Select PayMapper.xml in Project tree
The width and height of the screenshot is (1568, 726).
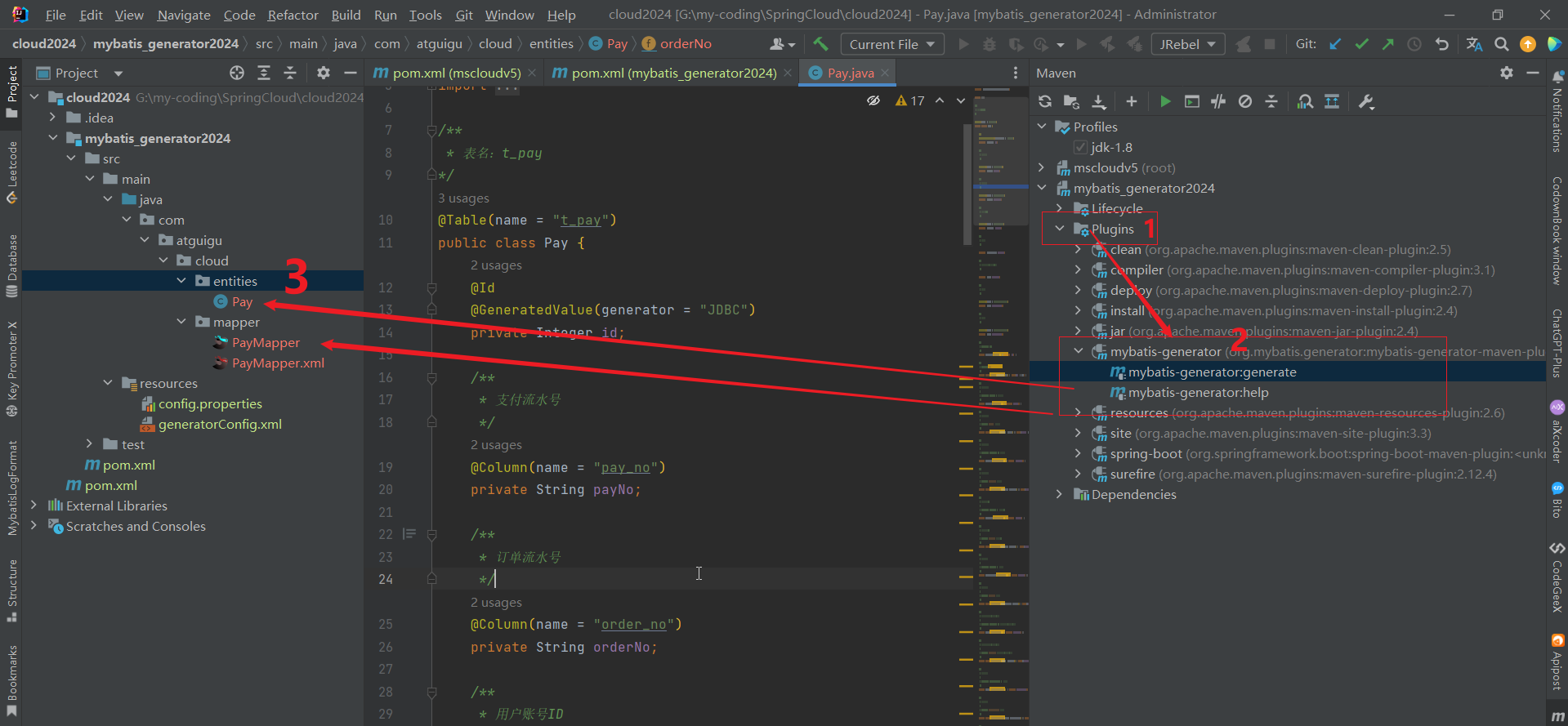278,363
